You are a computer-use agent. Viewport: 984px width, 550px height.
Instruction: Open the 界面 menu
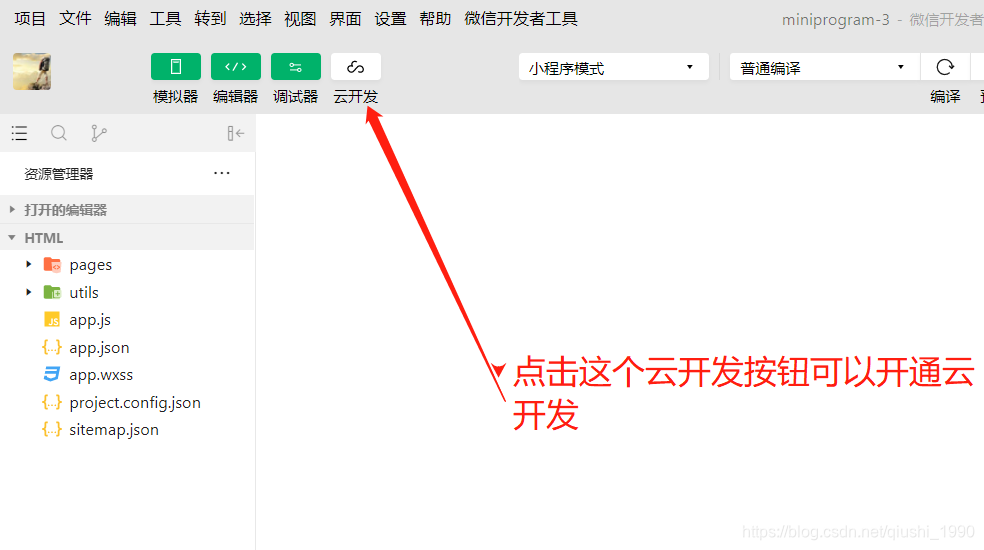pos(345,19)
